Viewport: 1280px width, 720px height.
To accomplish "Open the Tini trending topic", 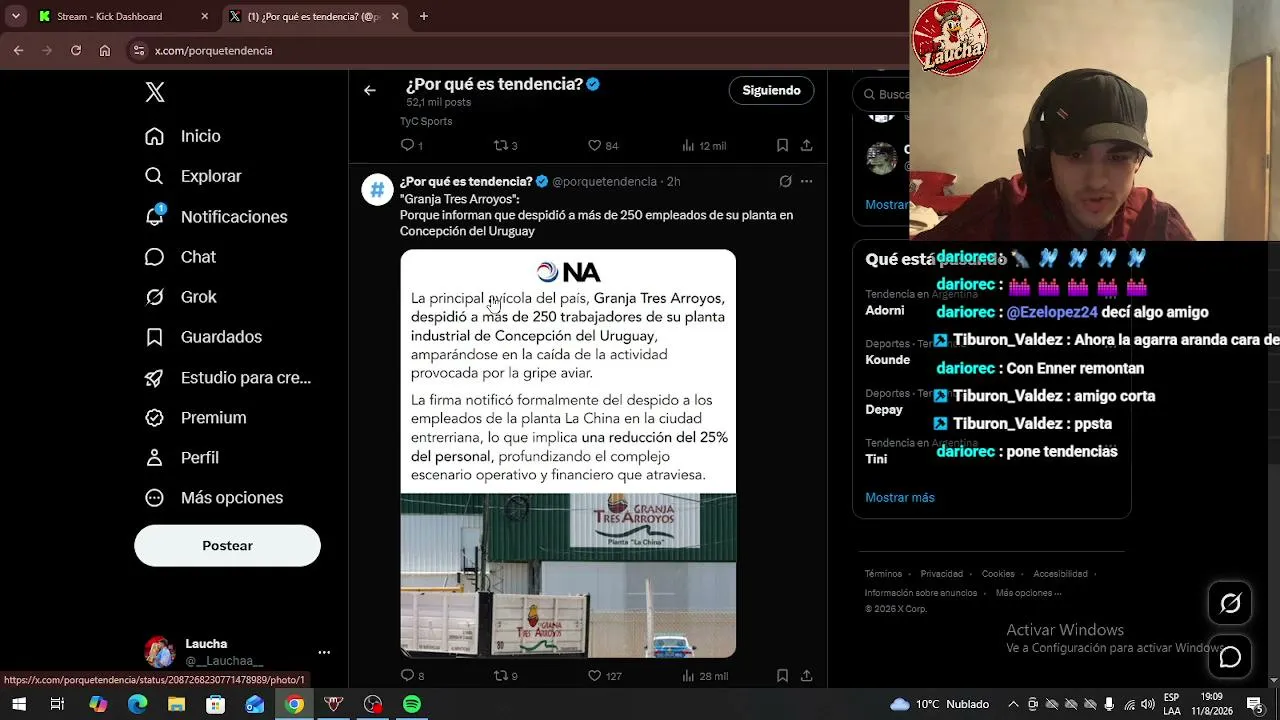I will pos(876,459).
